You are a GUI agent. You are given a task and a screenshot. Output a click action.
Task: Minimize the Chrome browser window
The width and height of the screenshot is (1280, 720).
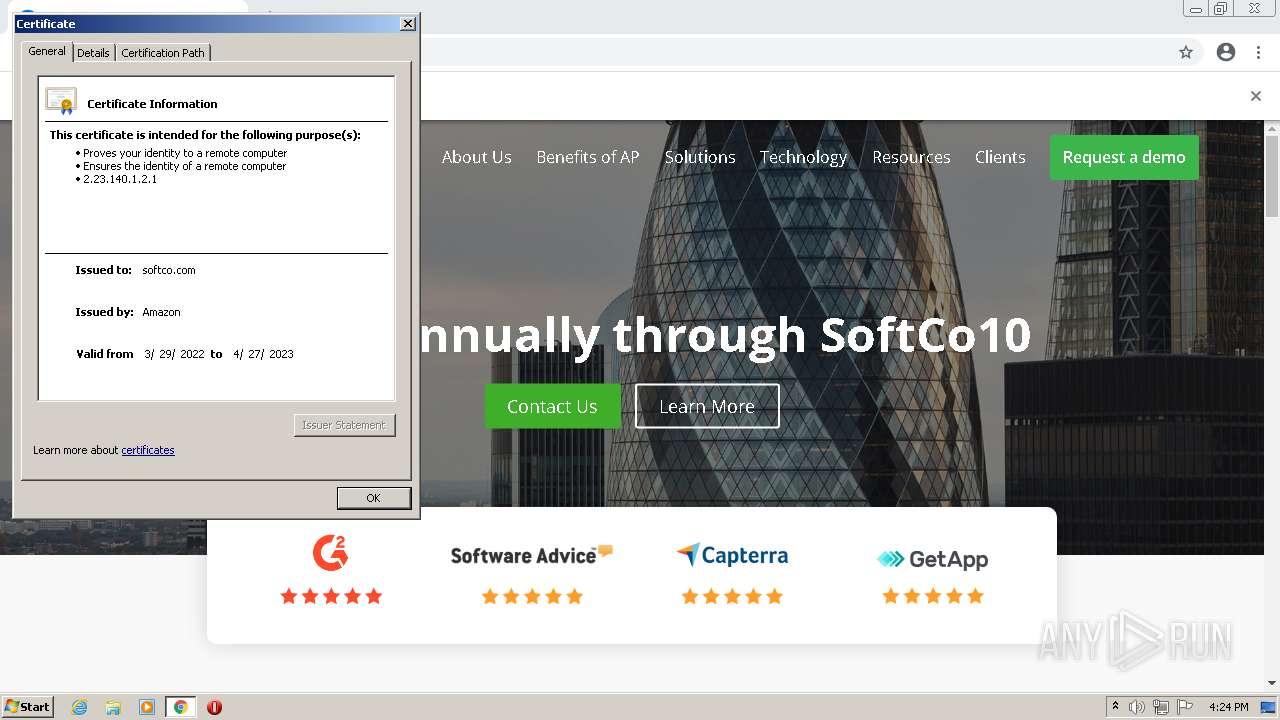pyautogui.click(x=1196, y=9)
